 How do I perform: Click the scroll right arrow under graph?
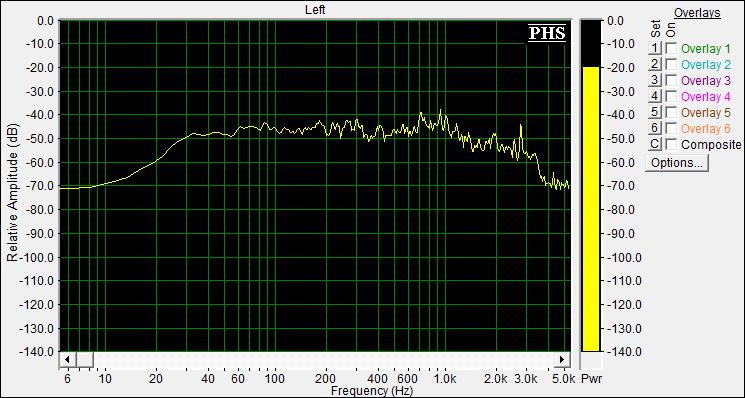[562, 360]
